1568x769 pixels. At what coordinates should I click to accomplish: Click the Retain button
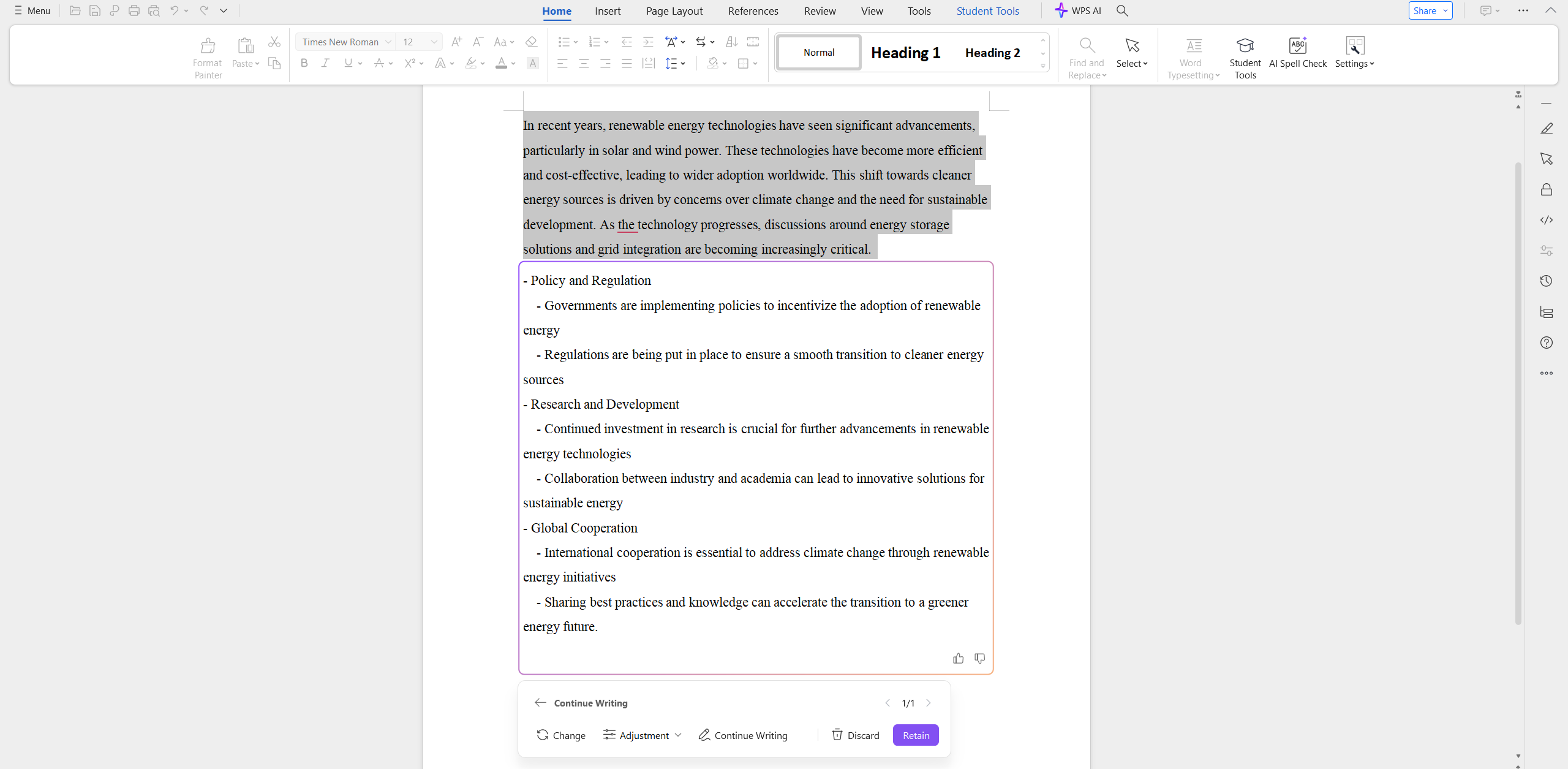[x=915, y=735]
